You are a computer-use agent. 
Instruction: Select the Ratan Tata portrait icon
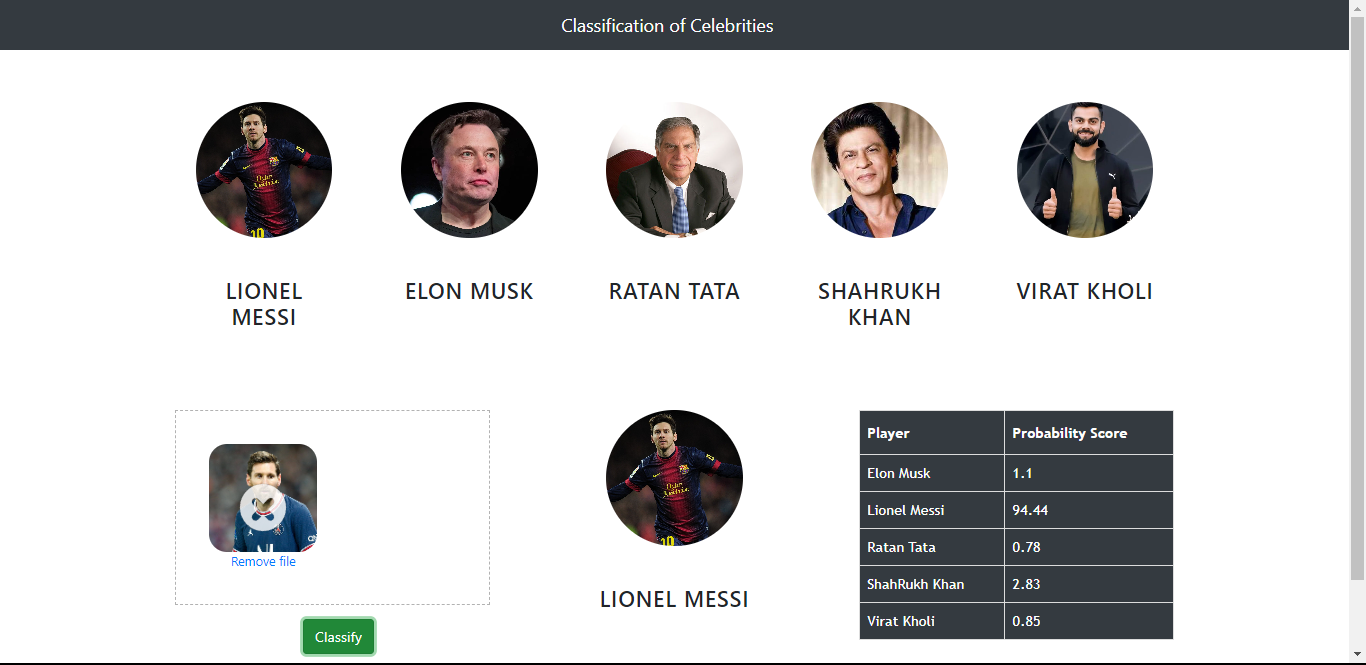coord(674,170)
